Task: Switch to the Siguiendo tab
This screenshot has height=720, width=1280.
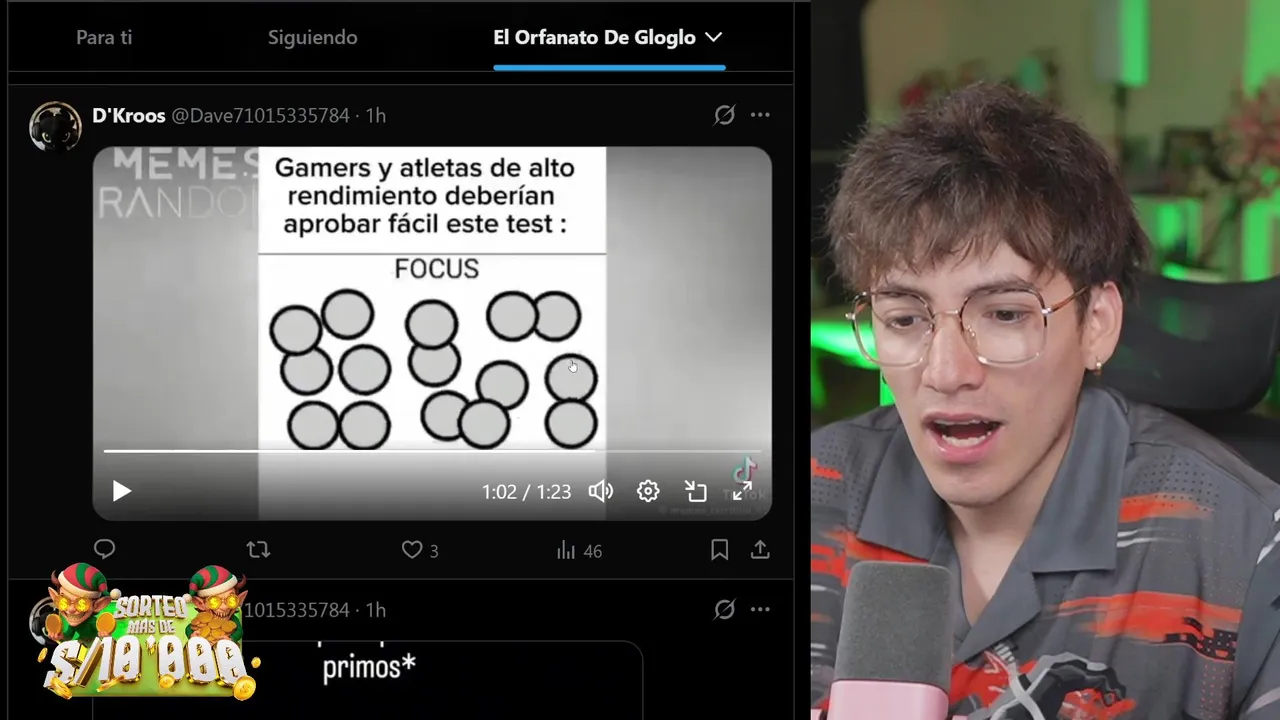Action: tap(312, 37)
